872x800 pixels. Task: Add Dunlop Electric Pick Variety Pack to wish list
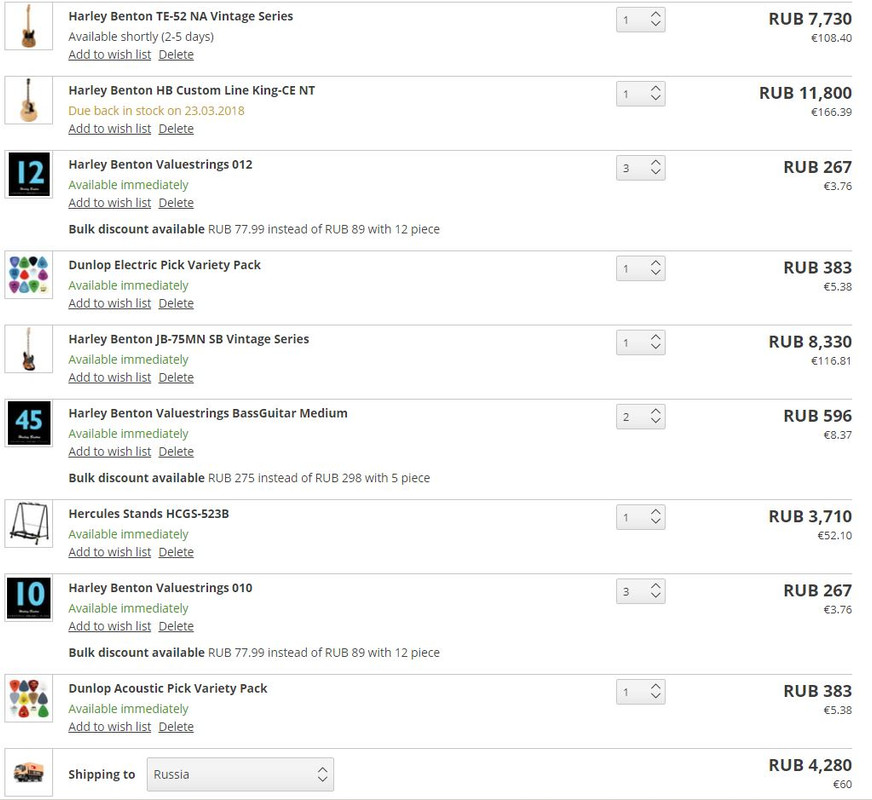[110, 304]
